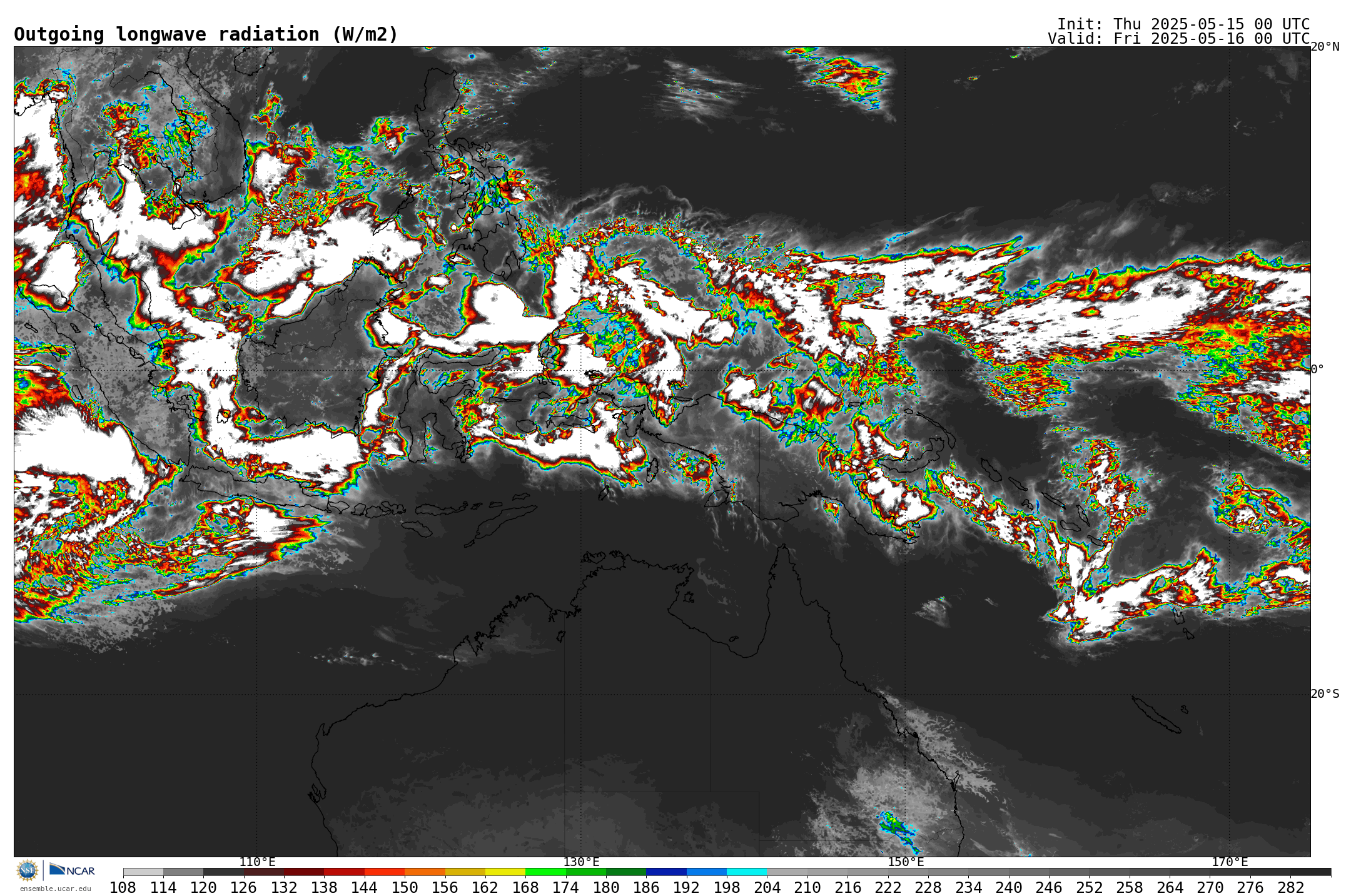Pick the bright red 144–150 colorbar swatch
Screen dimensions: 1351x896
pyautogui.click(x=385, y=872)
